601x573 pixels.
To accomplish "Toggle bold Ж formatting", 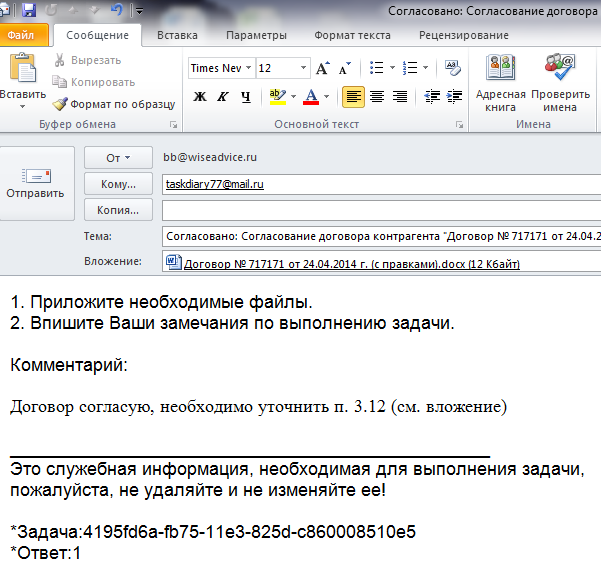I will [199, 97].
